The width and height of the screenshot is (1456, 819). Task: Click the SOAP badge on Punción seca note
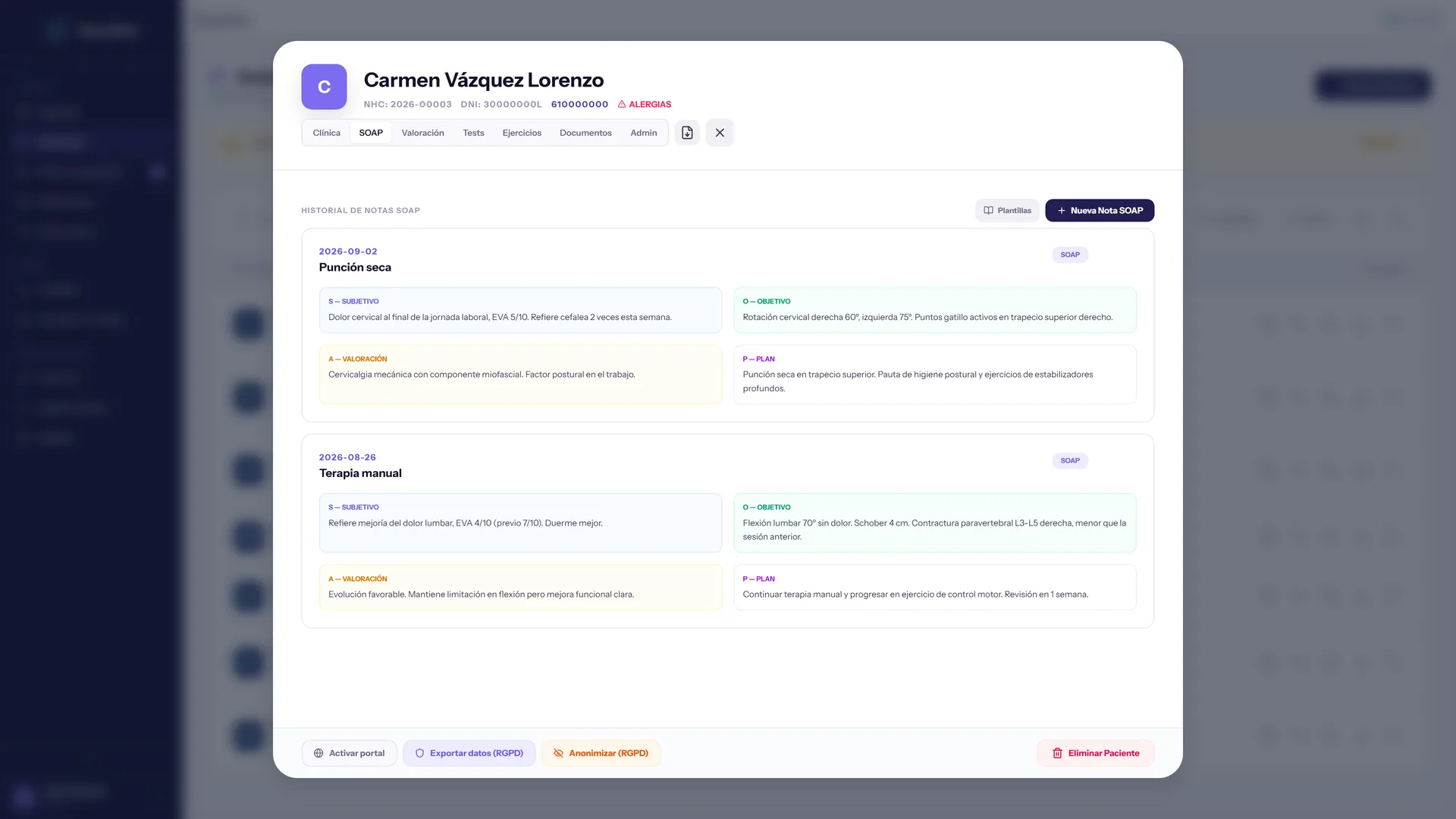click(1069, 255)
